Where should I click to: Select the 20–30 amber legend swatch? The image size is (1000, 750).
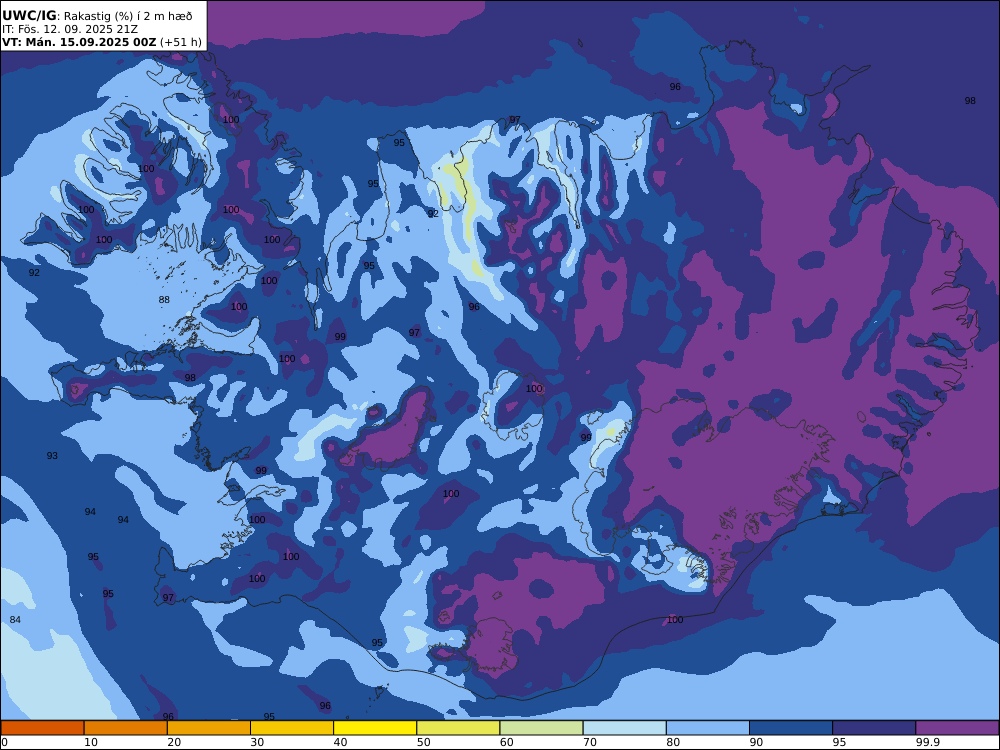coord(209,728)
